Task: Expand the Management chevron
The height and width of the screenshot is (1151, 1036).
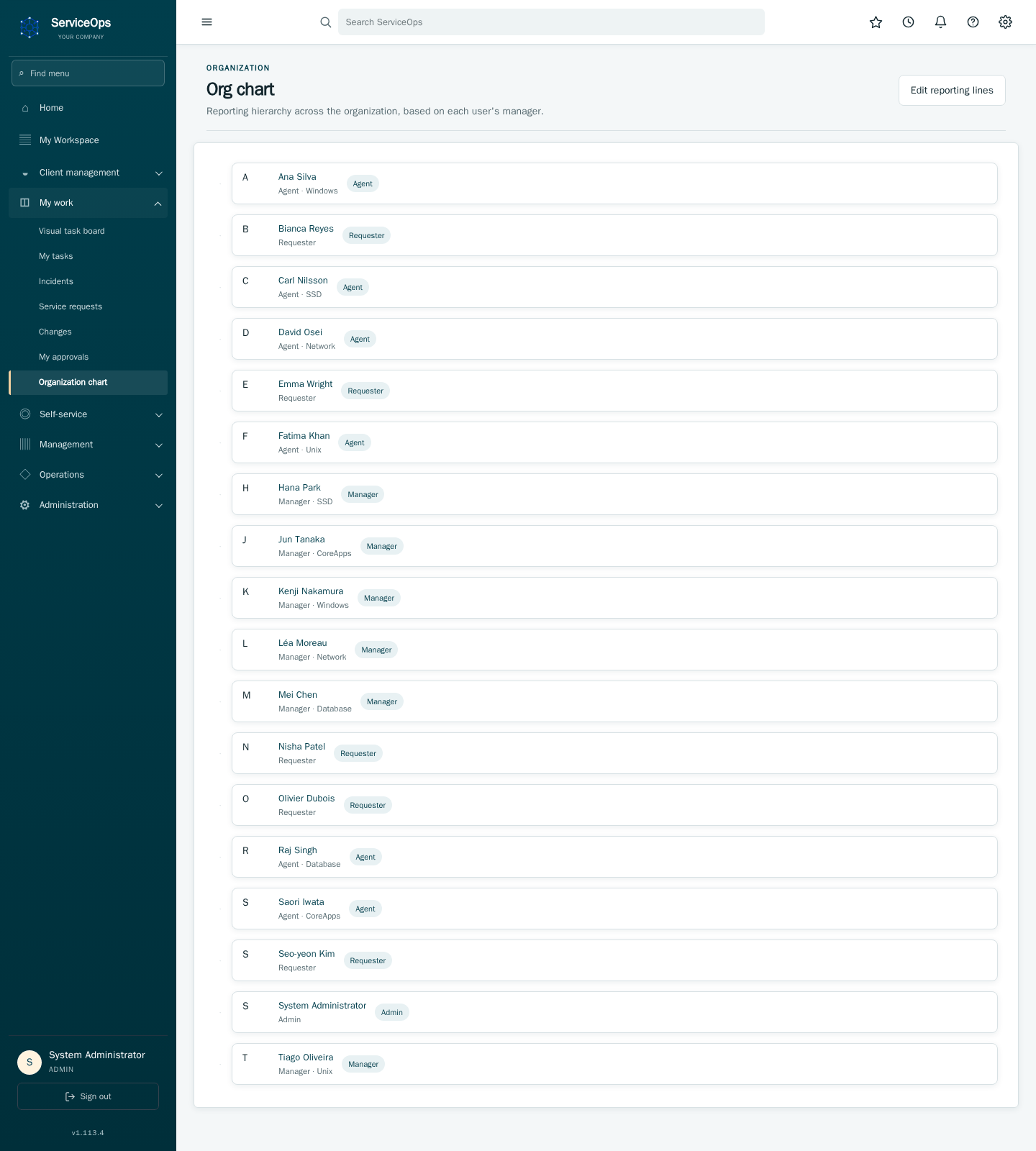Action: (x=159, y=445)
